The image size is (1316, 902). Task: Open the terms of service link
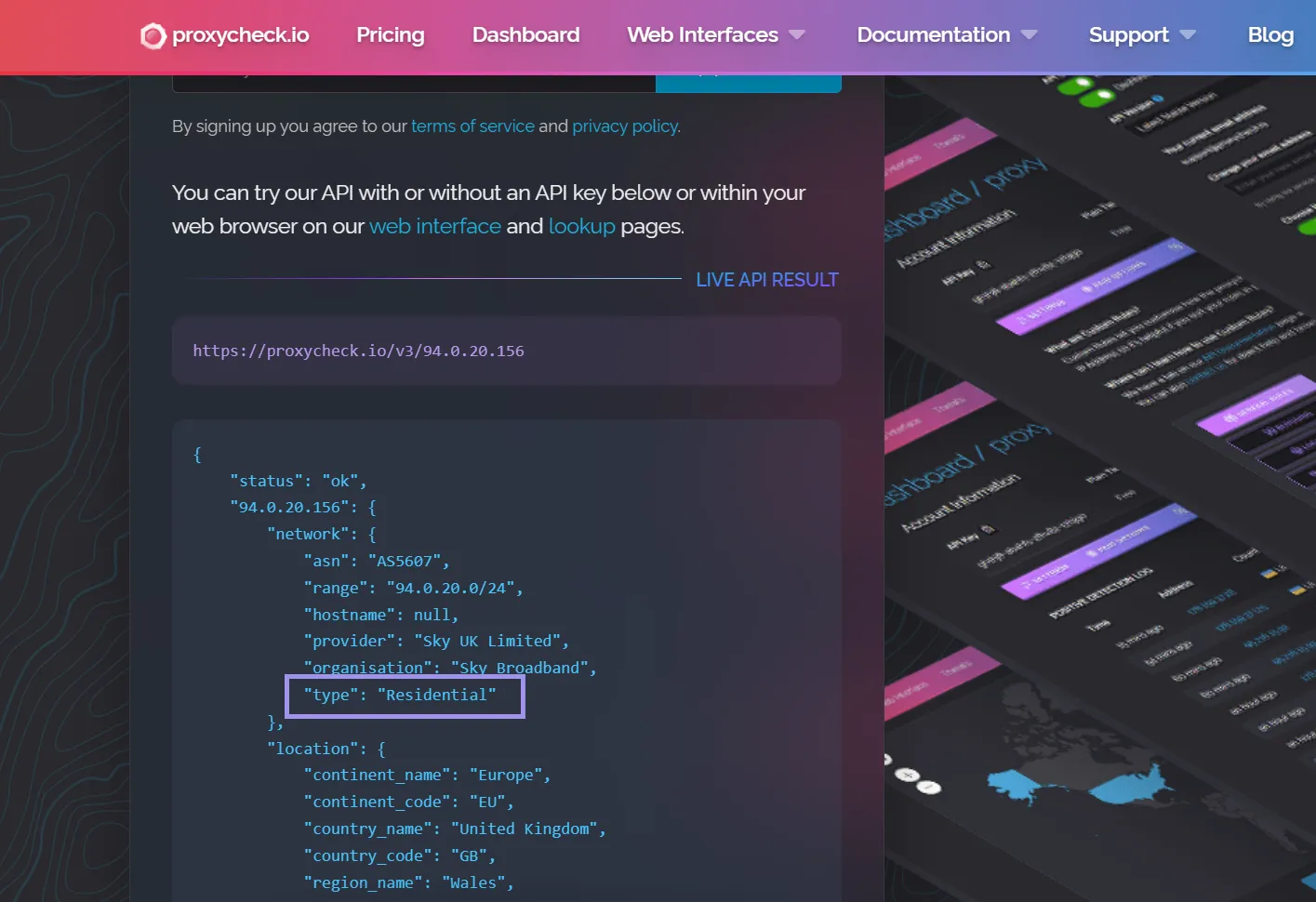(472, 126)
